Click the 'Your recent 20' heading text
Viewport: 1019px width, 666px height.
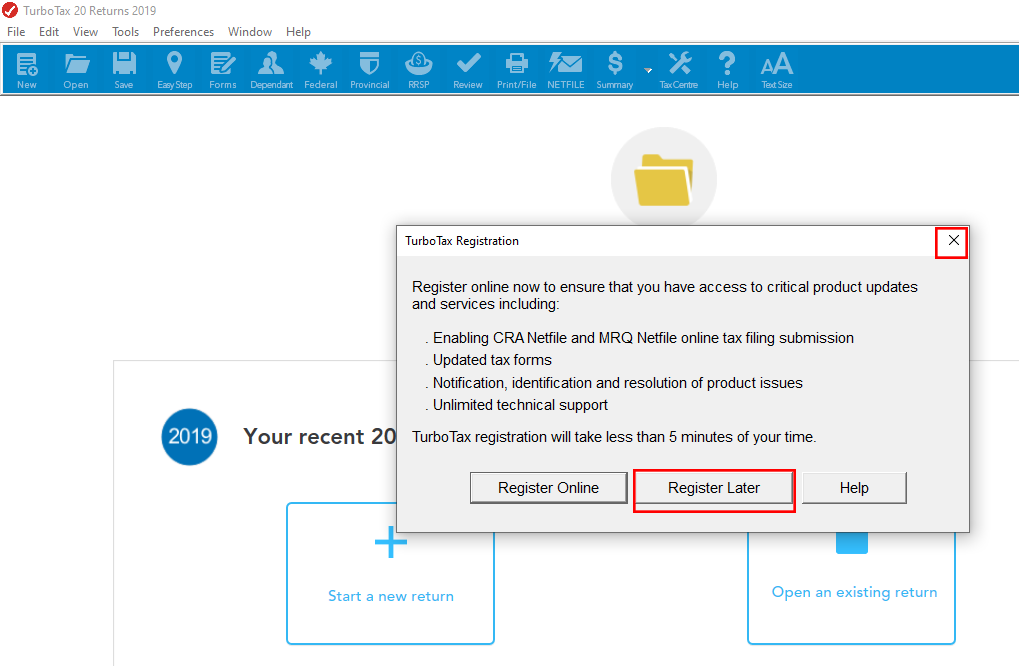(320, 437)
